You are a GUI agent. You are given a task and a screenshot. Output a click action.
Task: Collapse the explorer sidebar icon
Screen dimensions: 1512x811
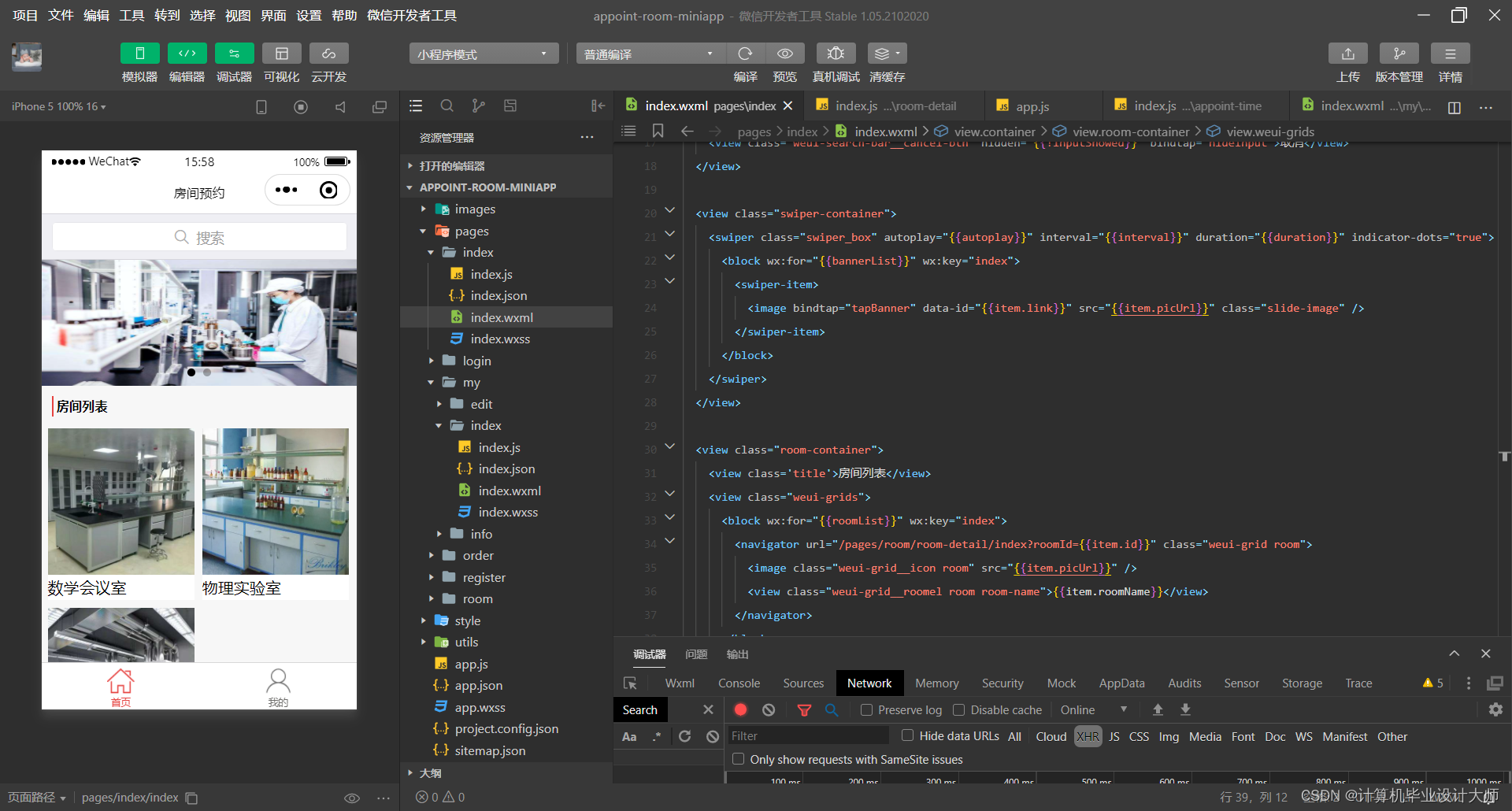point(598,106)
